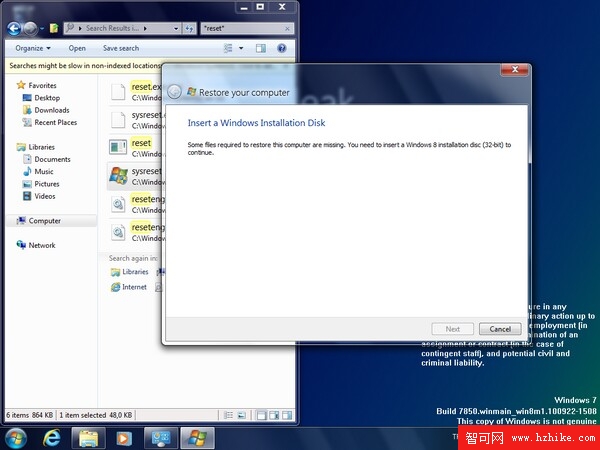Image resolution: width=600 pixels, height=450 pixels.
Task: Click Windows flag taskbar button
Action: click(197, 439)
